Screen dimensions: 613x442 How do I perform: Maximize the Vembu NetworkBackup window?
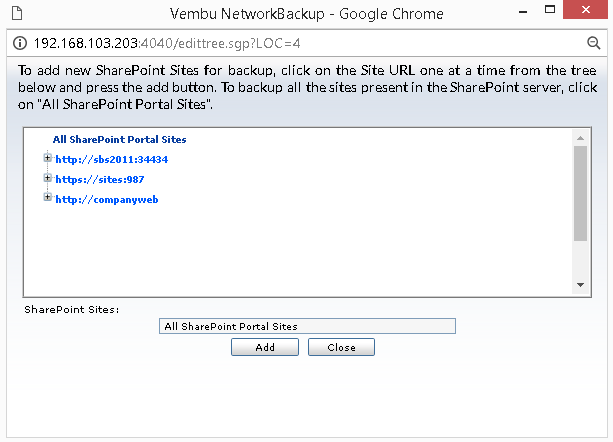pos(550,10)
